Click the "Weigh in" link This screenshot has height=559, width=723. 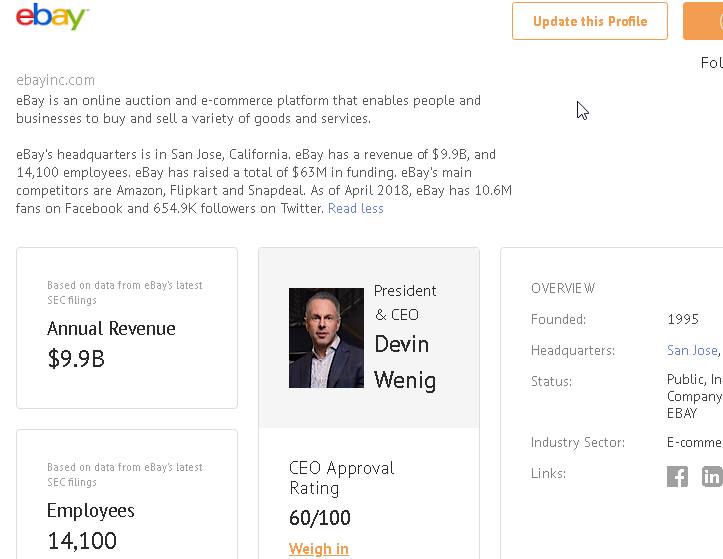tap(318, 549)
